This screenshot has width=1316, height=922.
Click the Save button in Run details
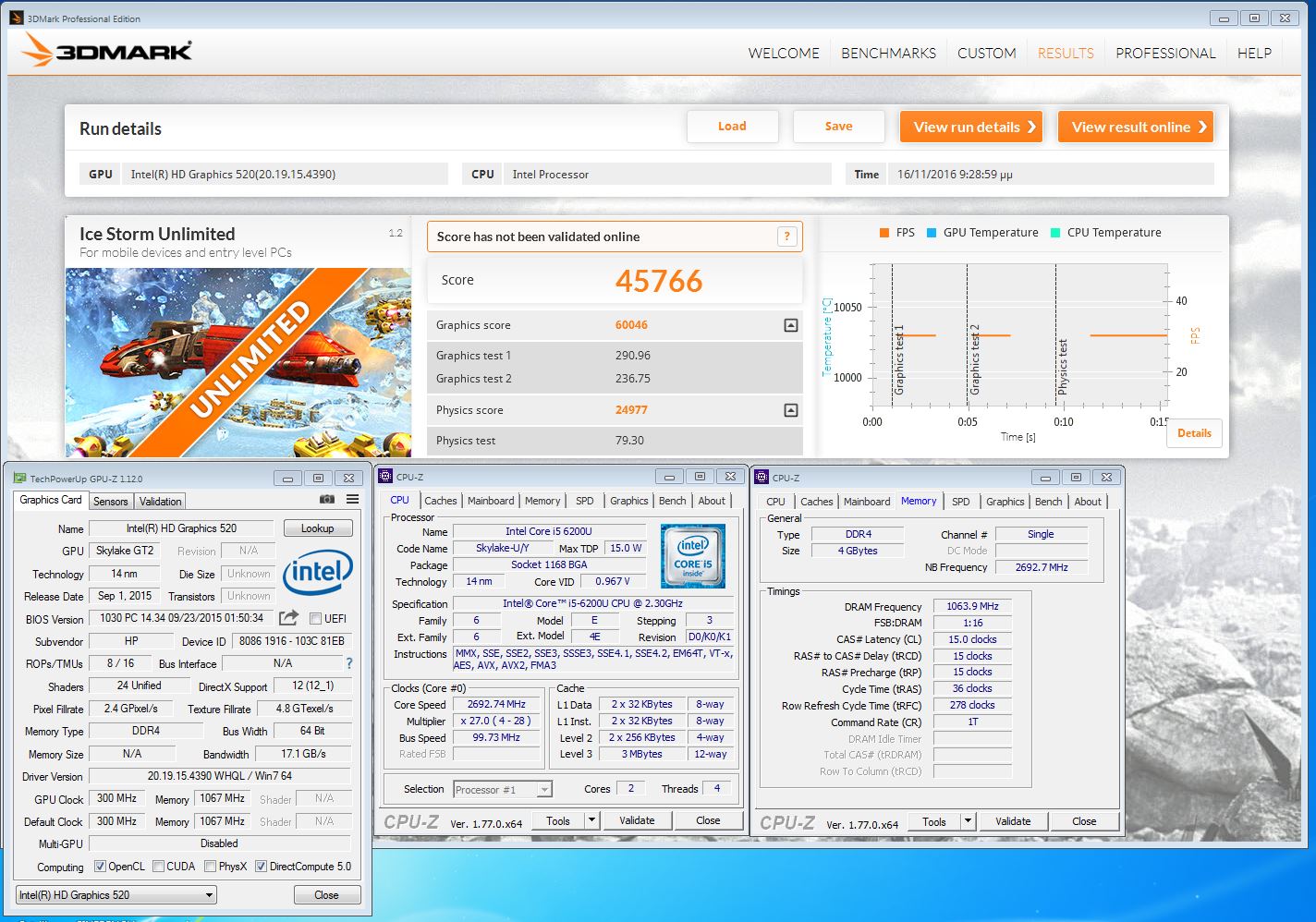[x=838, y=127]
